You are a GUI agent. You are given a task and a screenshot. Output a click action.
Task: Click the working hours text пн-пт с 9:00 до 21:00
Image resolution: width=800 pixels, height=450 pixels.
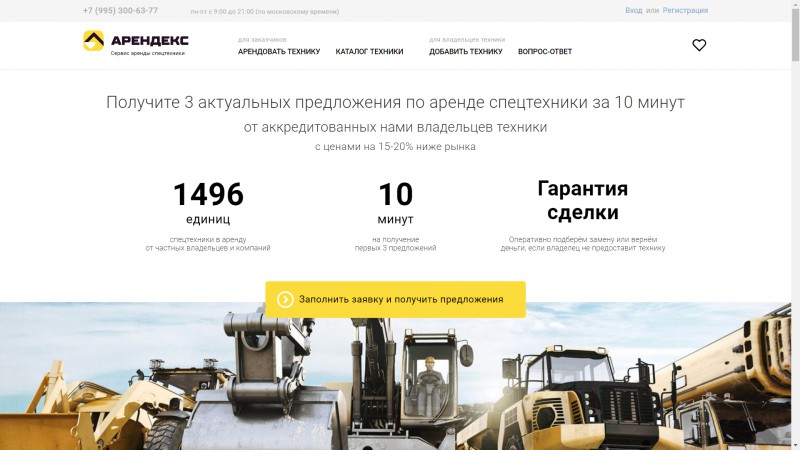tap(265, 11)
